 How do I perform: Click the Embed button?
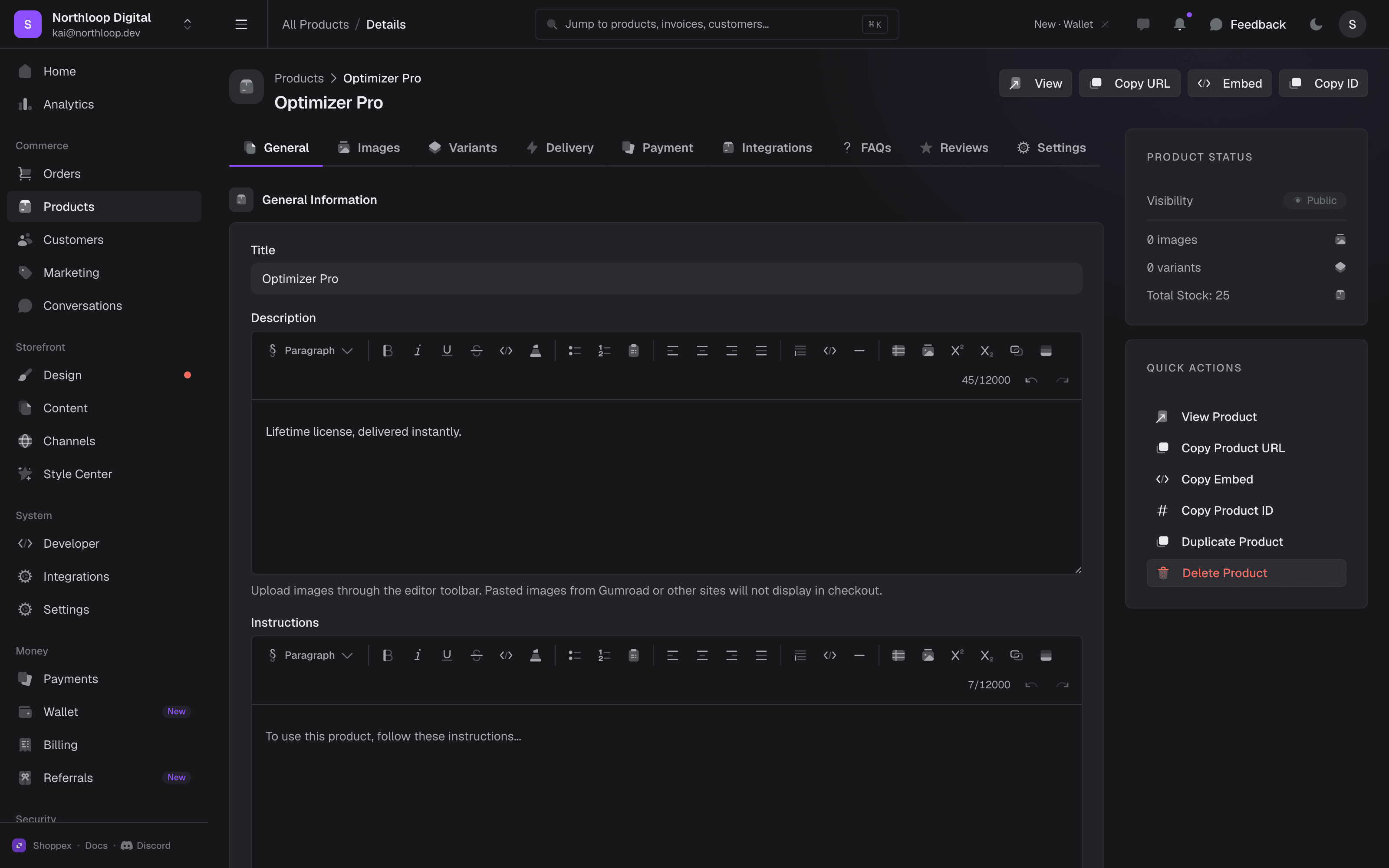pyautogui.click(x=1229, y=83)
